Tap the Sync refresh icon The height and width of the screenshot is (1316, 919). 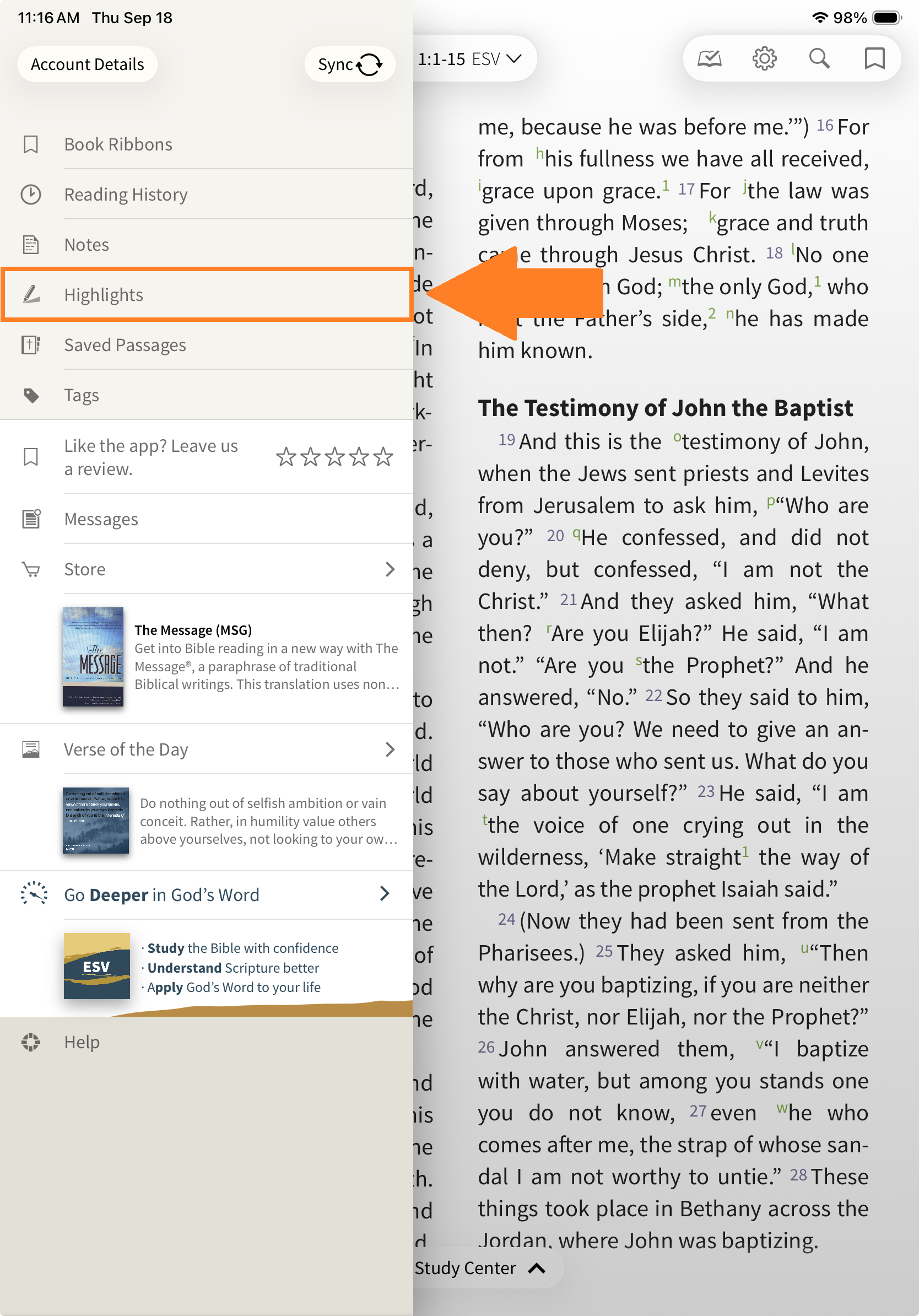tap(370, 65)
